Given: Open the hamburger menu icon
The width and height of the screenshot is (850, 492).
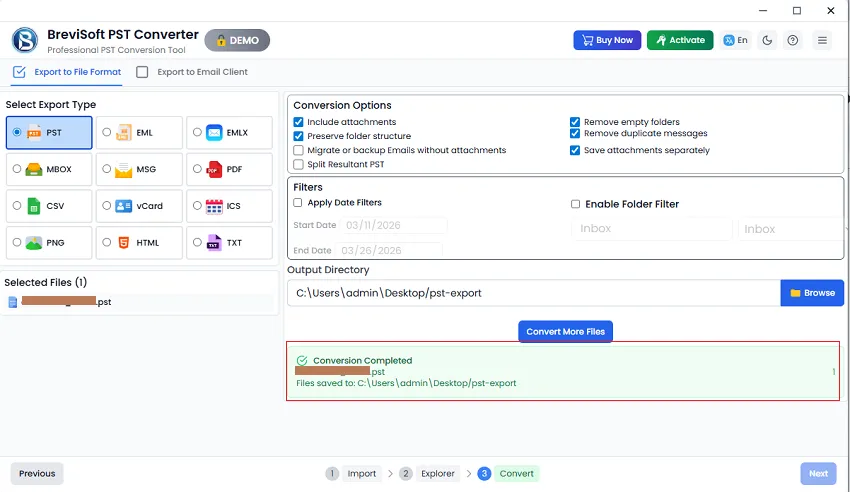Looking at the screenshot, I should point(822,40).
